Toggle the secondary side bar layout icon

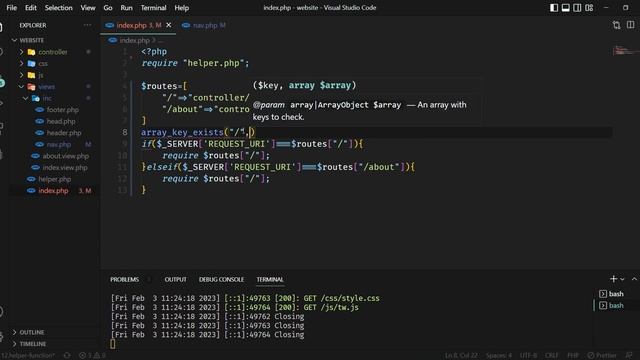click(577, 8)
